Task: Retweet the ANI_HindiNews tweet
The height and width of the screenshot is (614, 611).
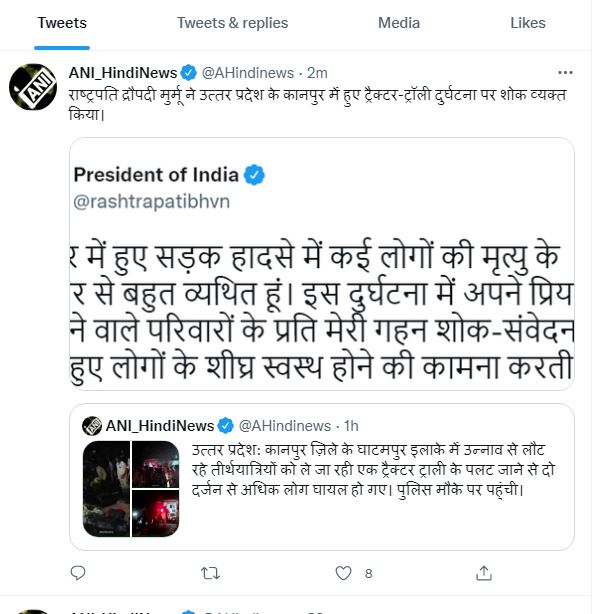Action: (211, 573)
